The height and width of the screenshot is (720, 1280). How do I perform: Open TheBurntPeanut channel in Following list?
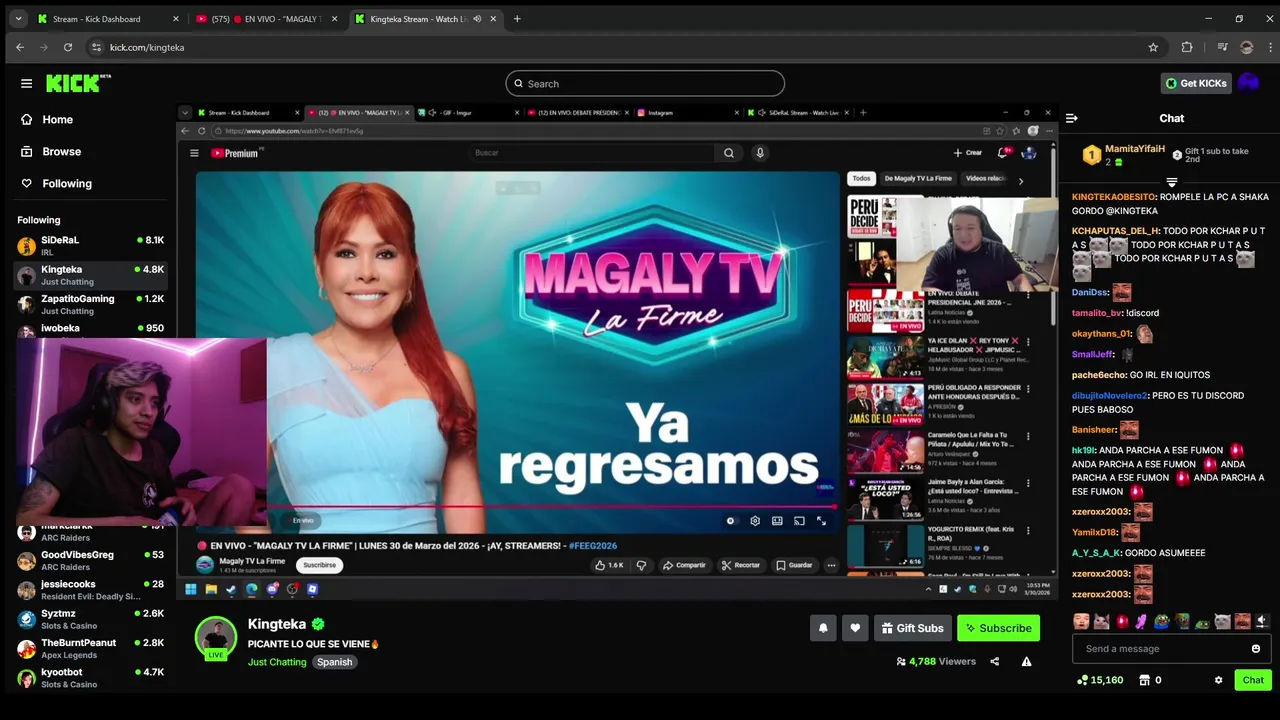(91, 648)
